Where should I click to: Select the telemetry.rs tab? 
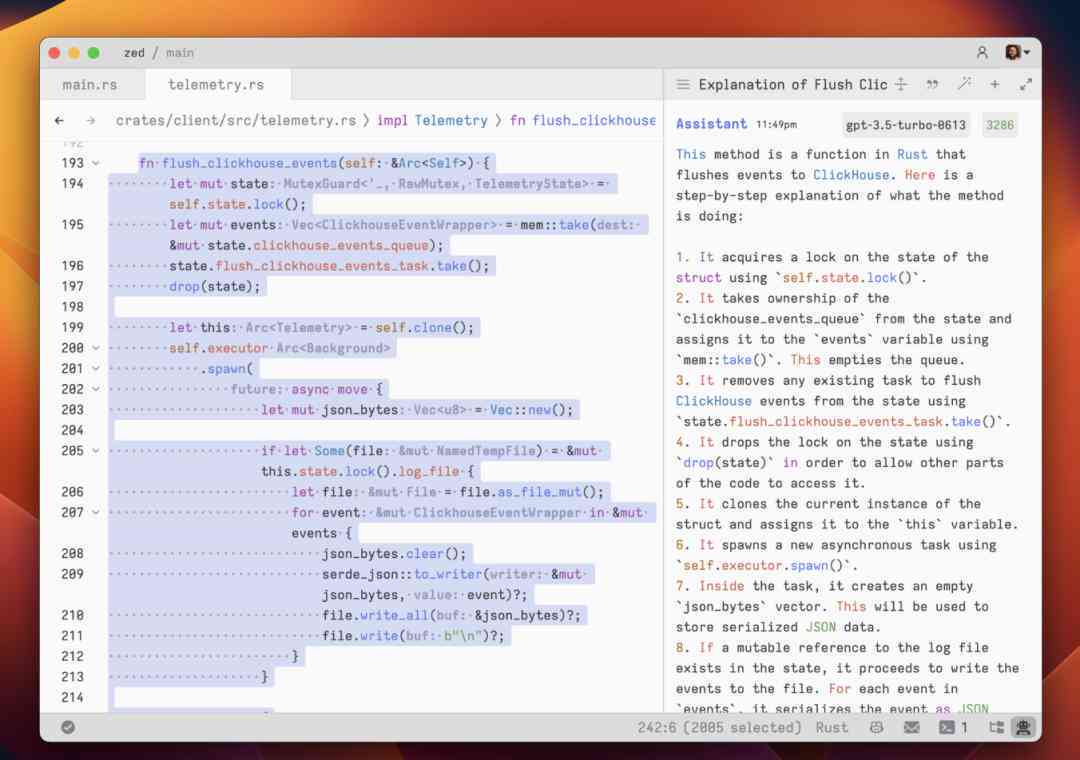(216, 85)
